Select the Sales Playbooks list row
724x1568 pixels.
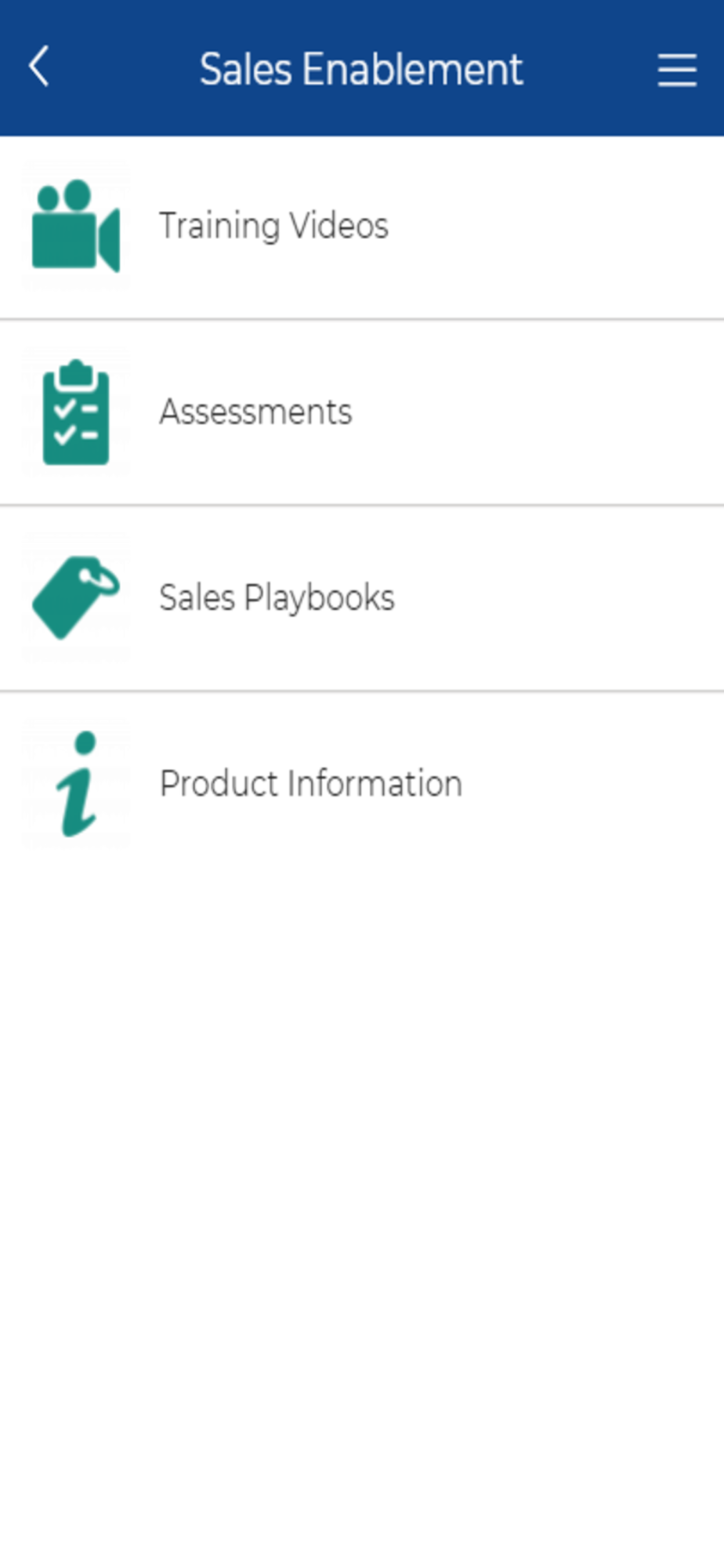click(362, 598)
